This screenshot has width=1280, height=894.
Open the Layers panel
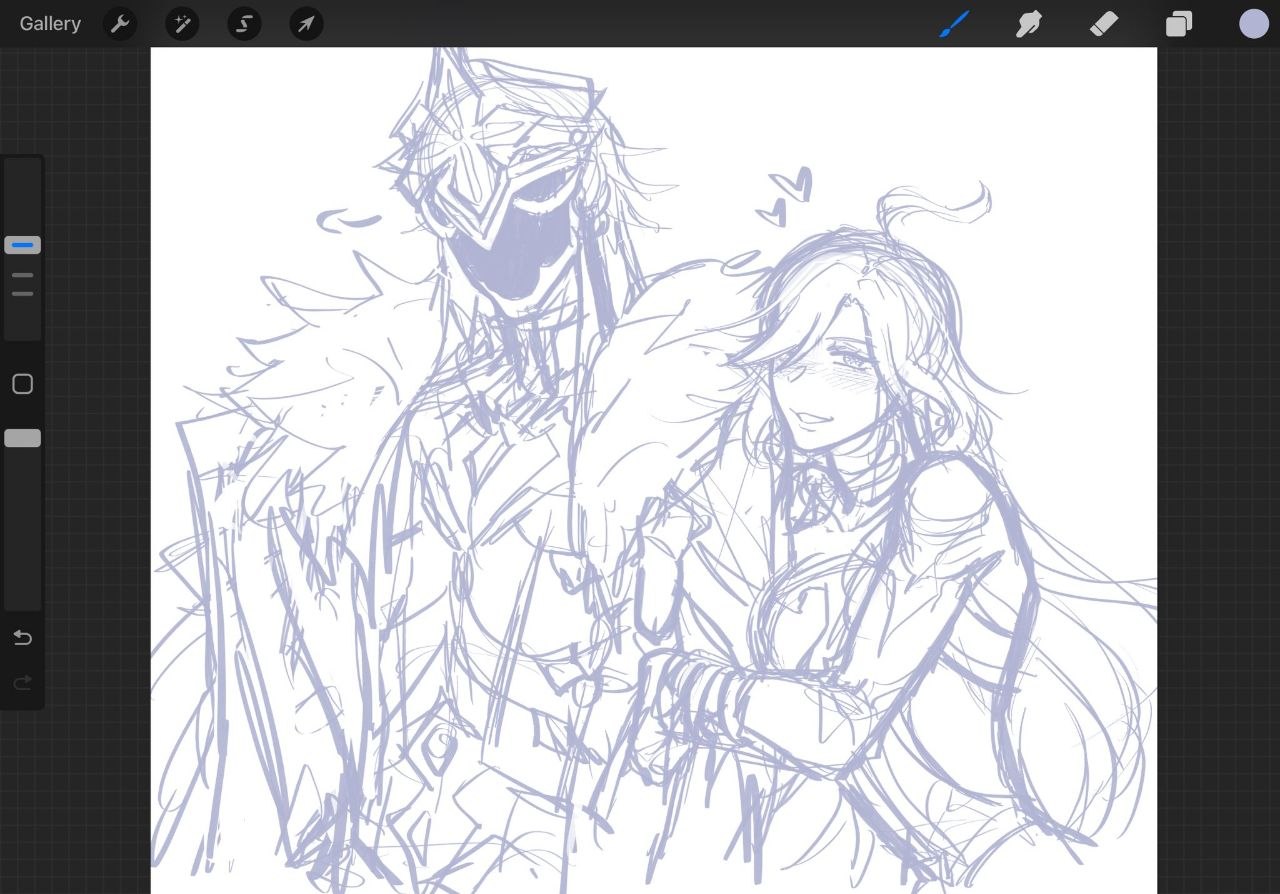pyautogui.click(x=1179, y=24)
